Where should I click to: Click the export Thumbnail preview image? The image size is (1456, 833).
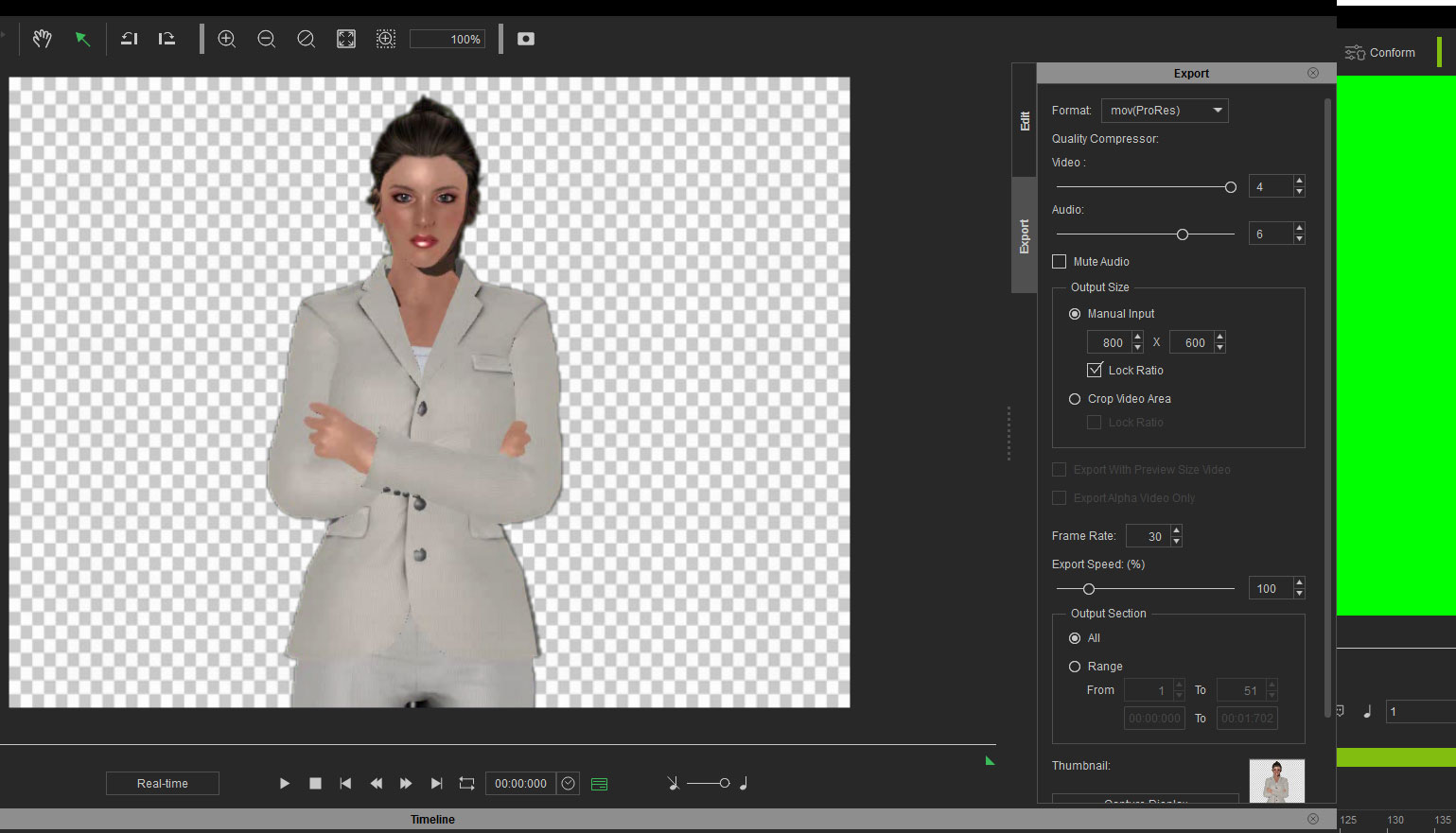pos(1277,781)
